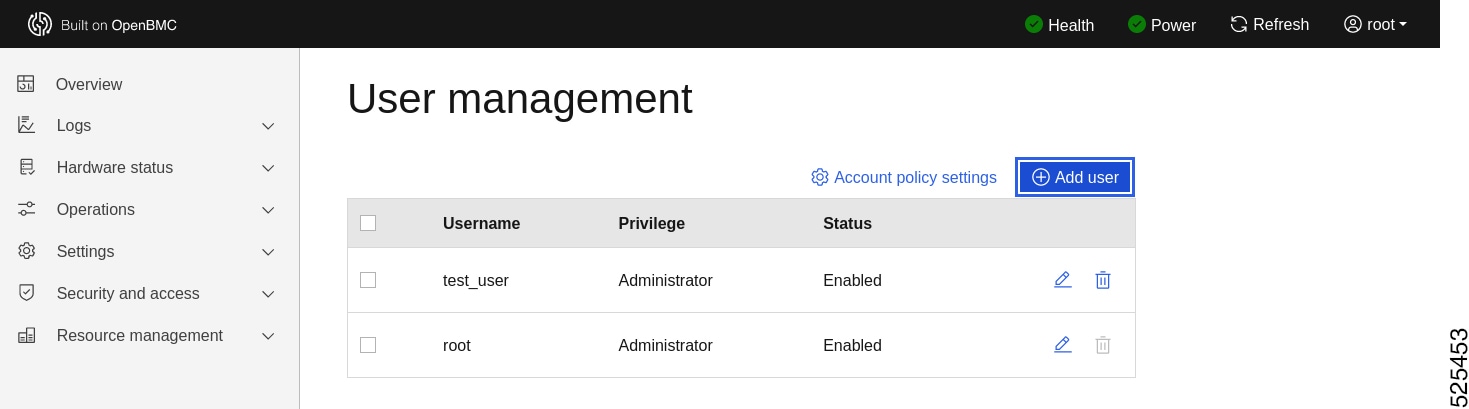Select the test_user row checkbox

(x=368, y=280)
